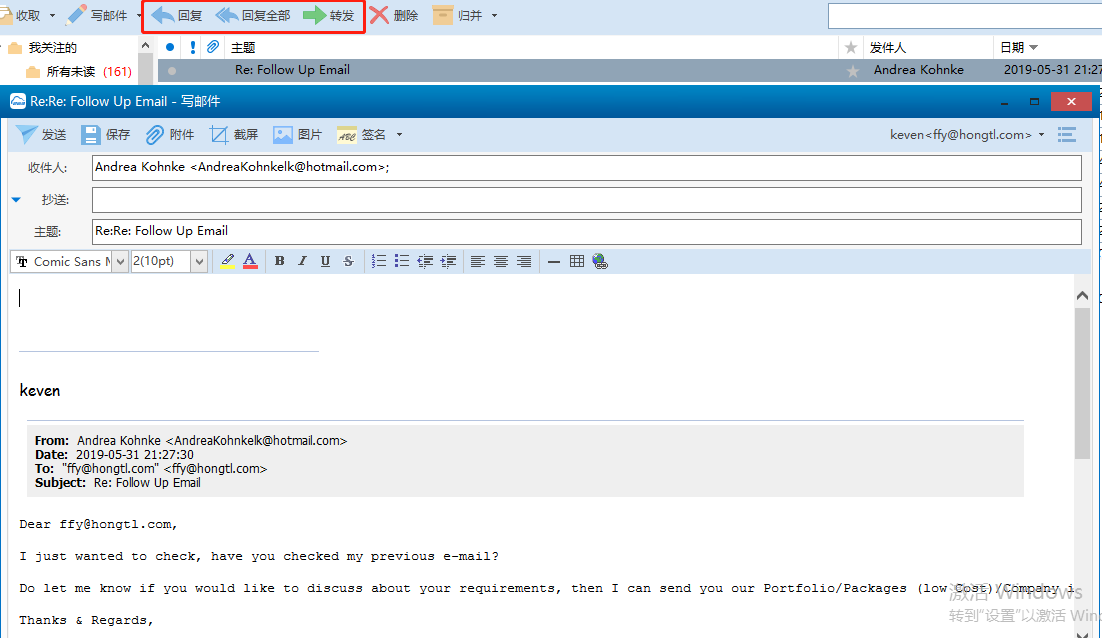The width and height of the screenshot is (1102, 638).
Task: Insert a picture via 图片
Action: pos(298,135)
